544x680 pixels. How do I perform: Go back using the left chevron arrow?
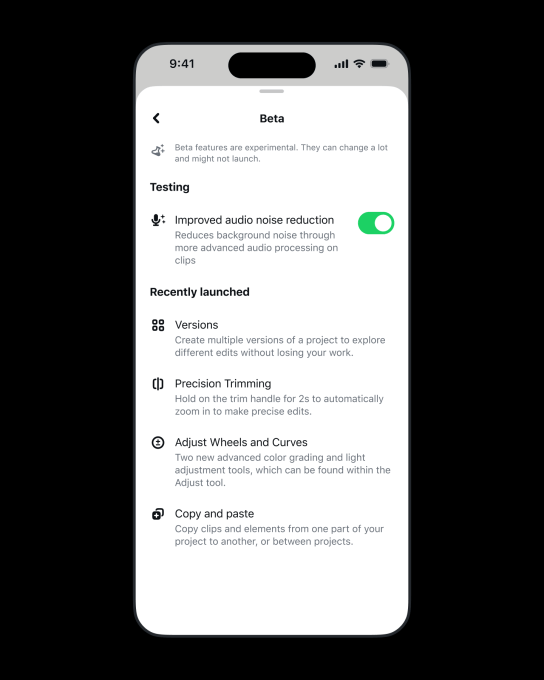(x=156, y=118)
